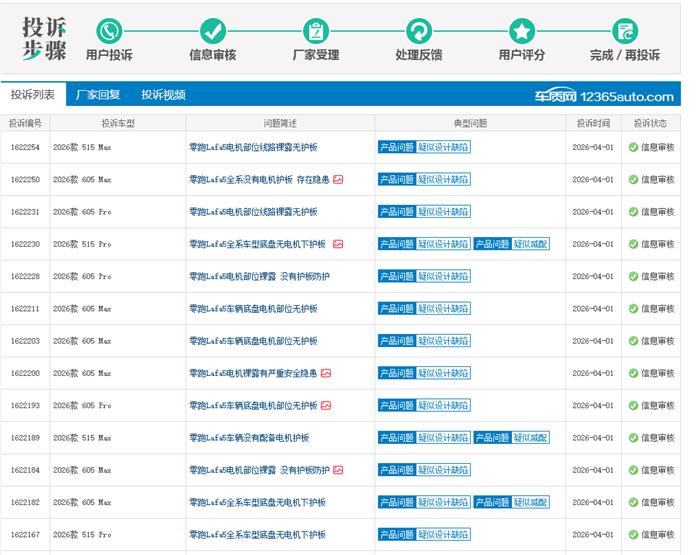Click the 处理反馈 step icon
The height and width of the screenshot is (555, 700).
tap(419, 31)
